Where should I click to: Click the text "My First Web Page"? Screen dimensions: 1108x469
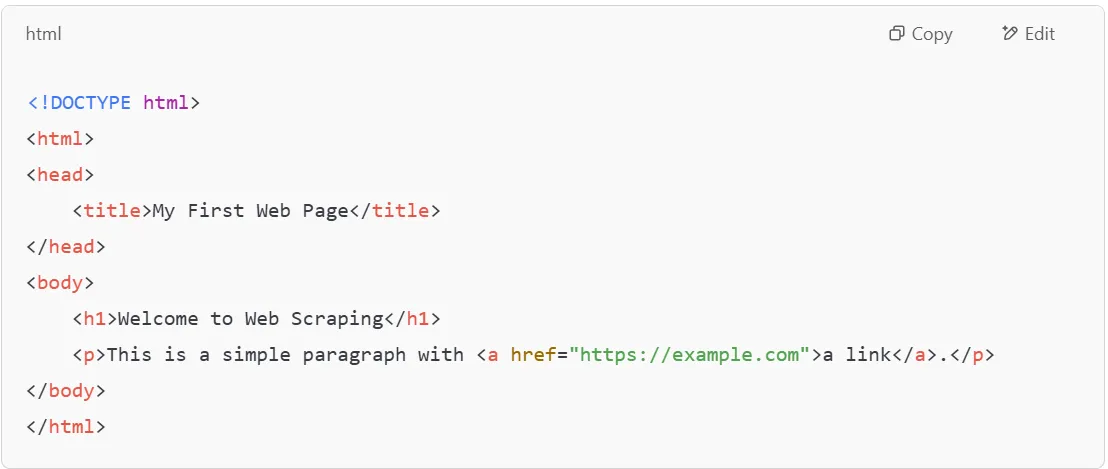click(250, 211)
